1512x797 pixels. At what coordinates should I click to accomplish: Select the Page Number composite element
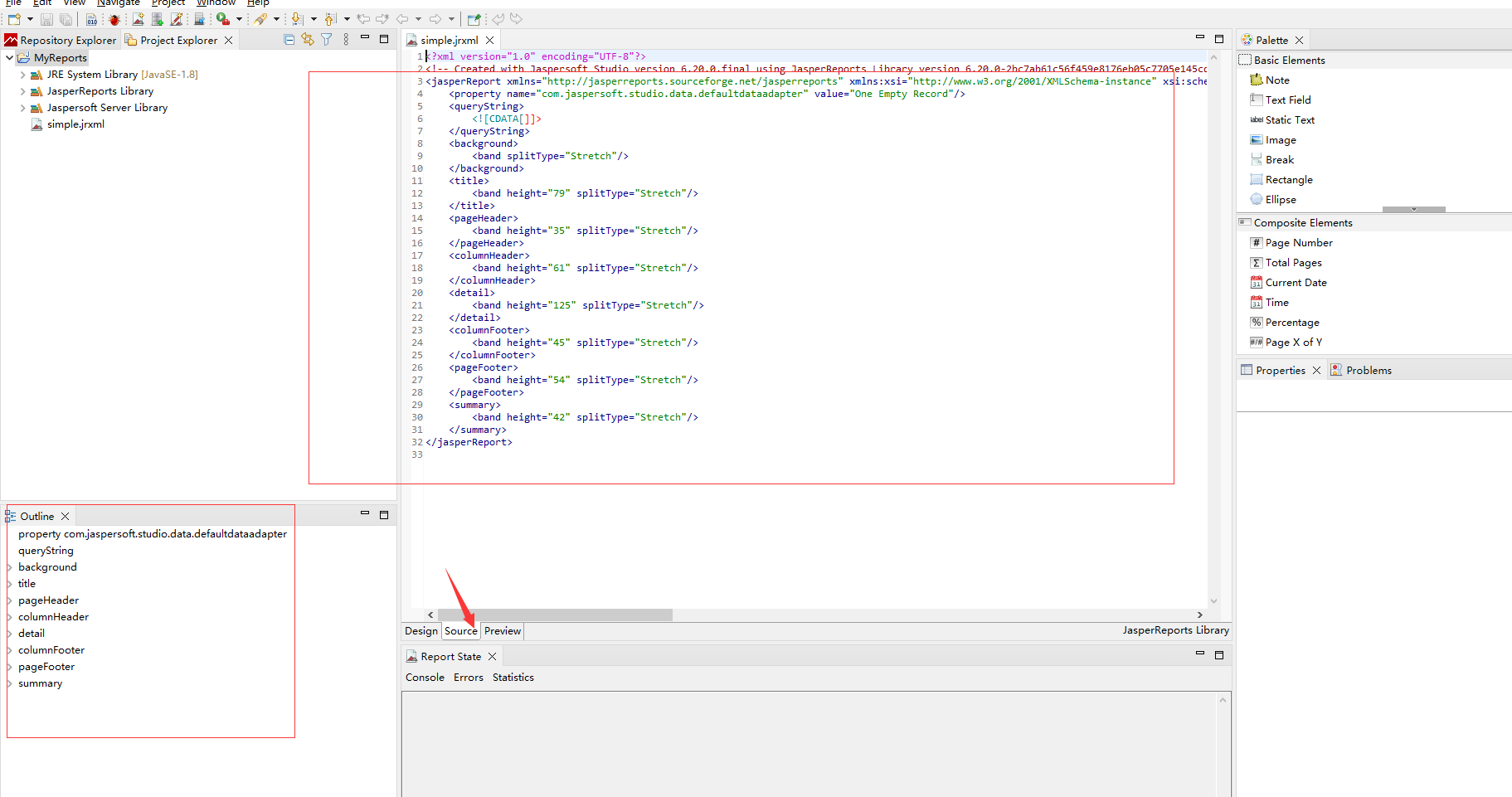[1299, 243]
